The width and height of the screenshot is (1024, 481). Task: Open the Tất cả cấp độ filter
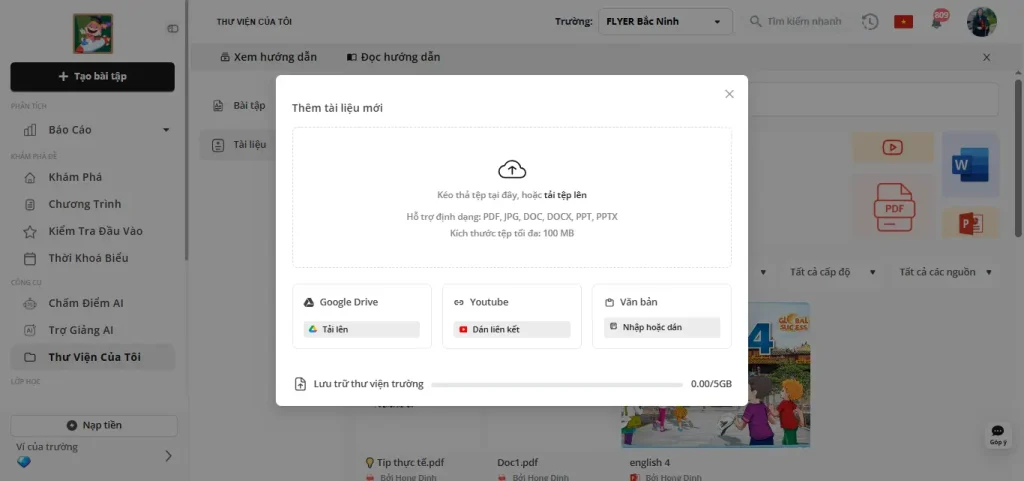(833, 272)
